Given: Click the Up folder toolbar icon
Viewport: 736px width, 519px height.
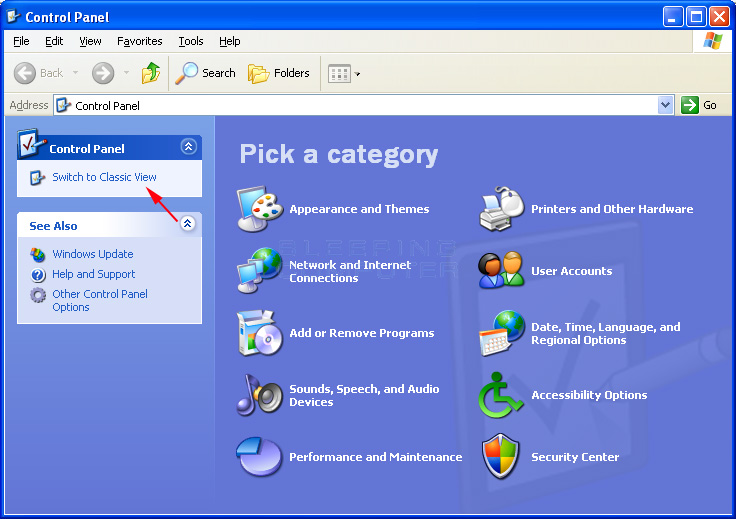Looking at the screenshot, I should [x=151, y=73].
